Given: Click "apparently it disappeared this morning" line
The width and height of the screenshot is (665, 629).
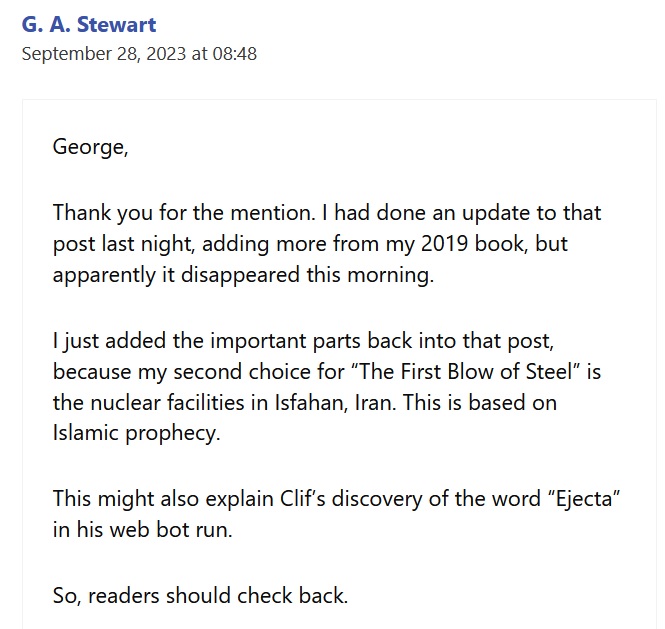Looking at the screenshot, I should click(243, 275).
